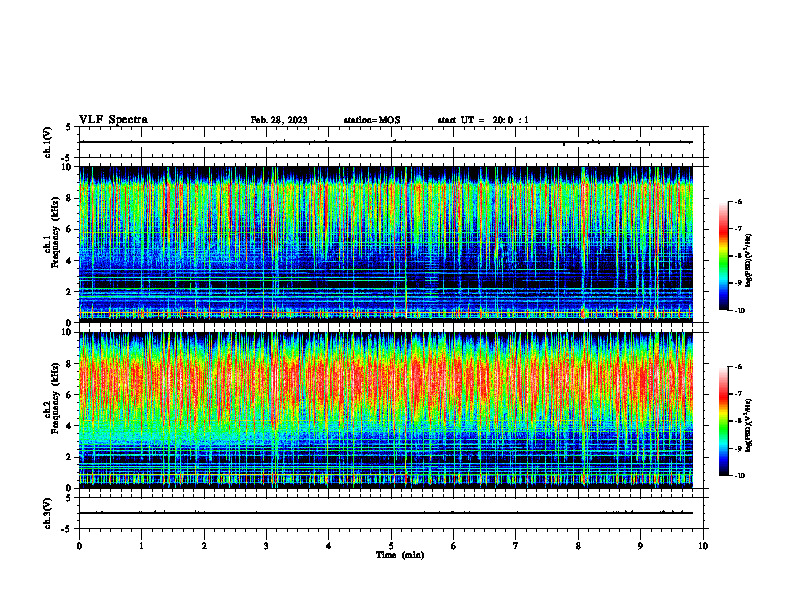Click the "2" tick on the time axis

(204, 546)
